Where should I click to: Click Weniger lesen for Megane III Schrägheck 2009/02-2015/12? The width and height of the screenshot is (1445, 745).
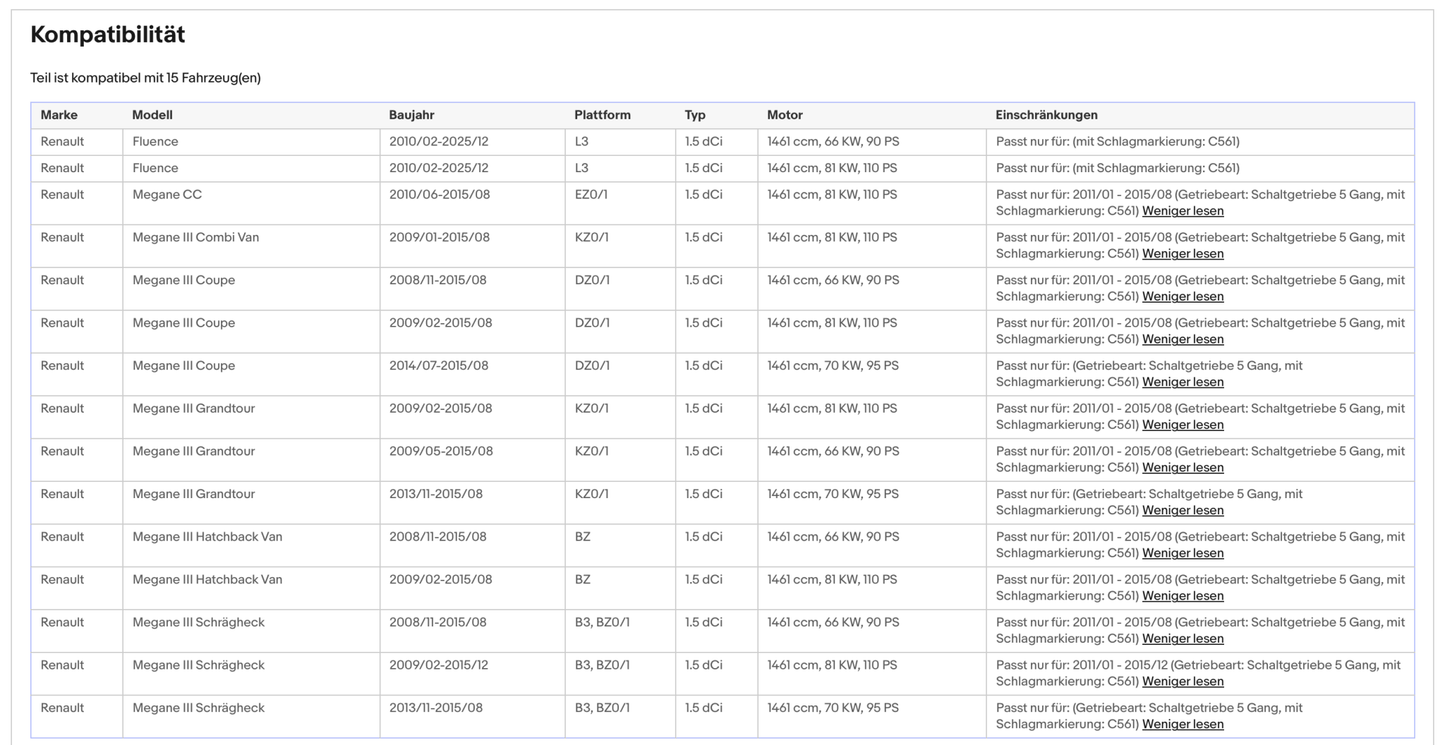click(1182, 681)
